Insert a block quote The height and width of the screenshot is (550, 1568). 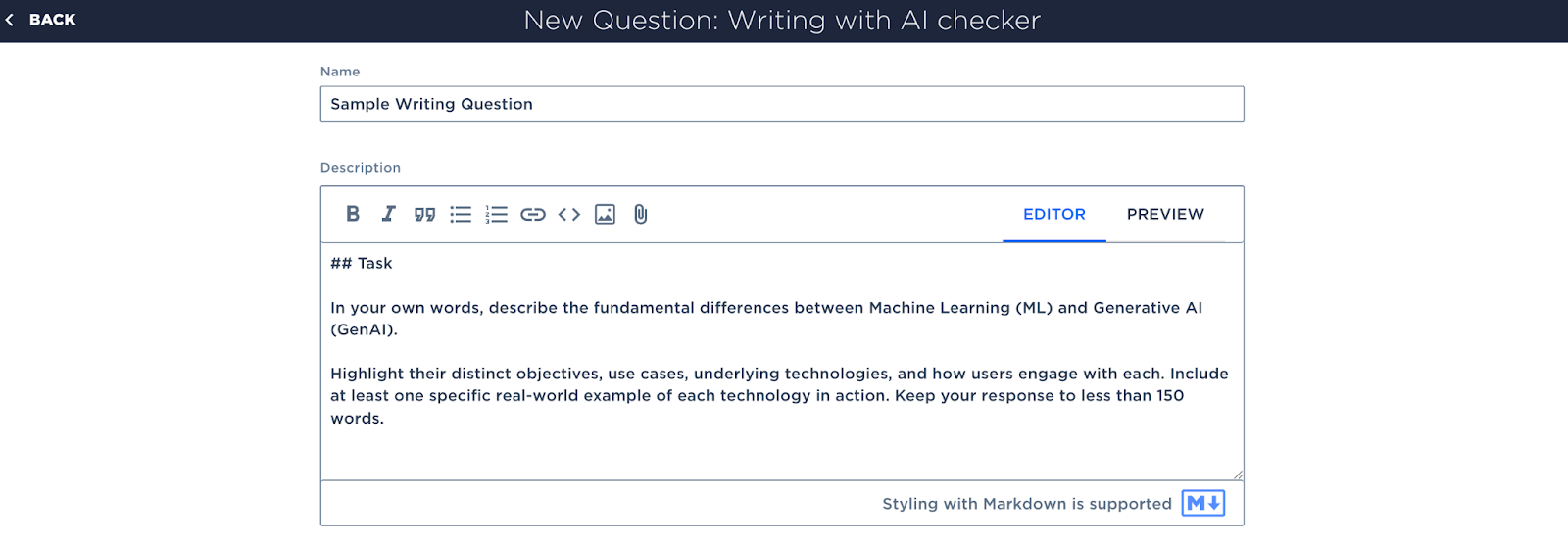pos(424,214)
